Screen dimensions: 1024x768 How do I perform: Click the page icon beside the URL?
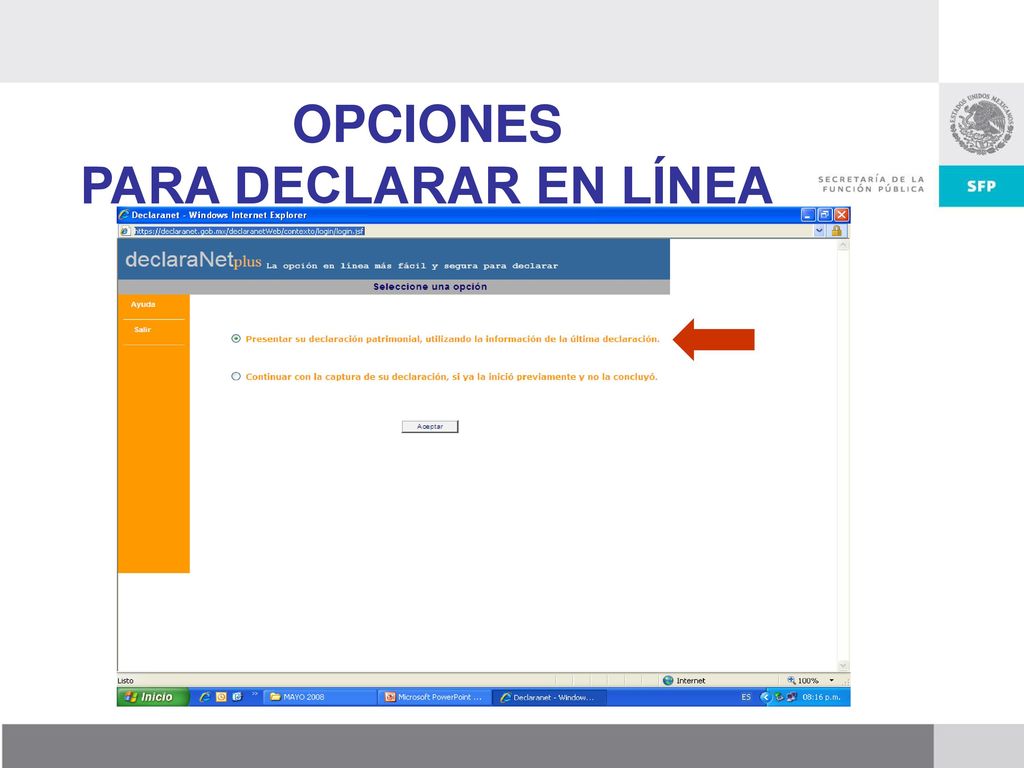tap(125, 231)
